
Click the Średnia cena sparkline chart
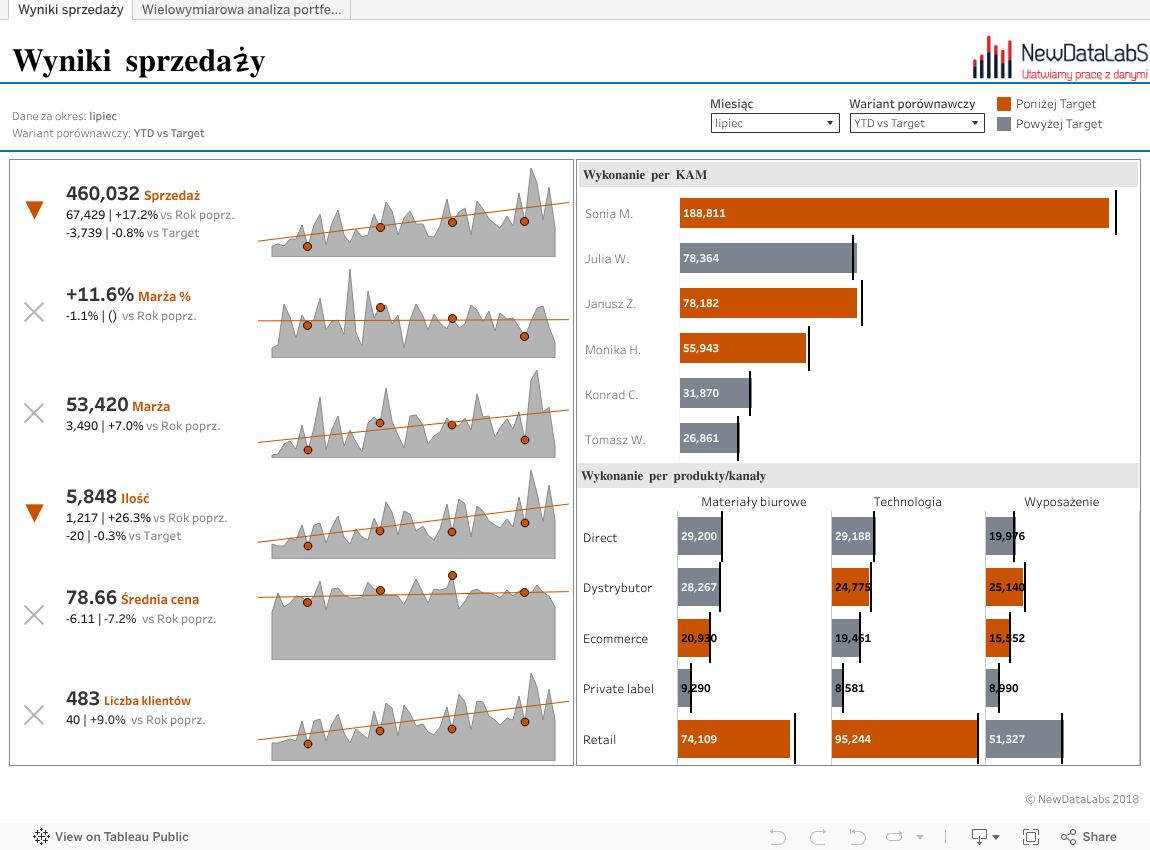[x=414, y=616]
